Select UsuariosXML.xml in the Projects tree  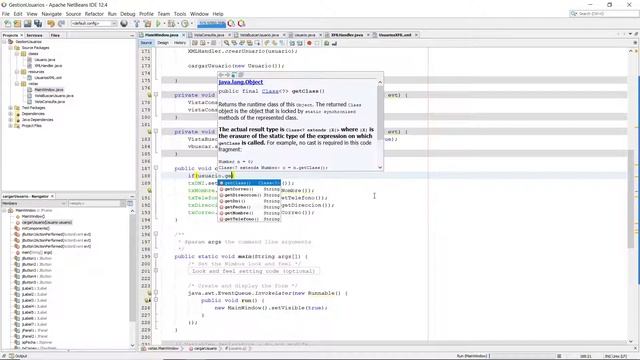click(48, 78)
